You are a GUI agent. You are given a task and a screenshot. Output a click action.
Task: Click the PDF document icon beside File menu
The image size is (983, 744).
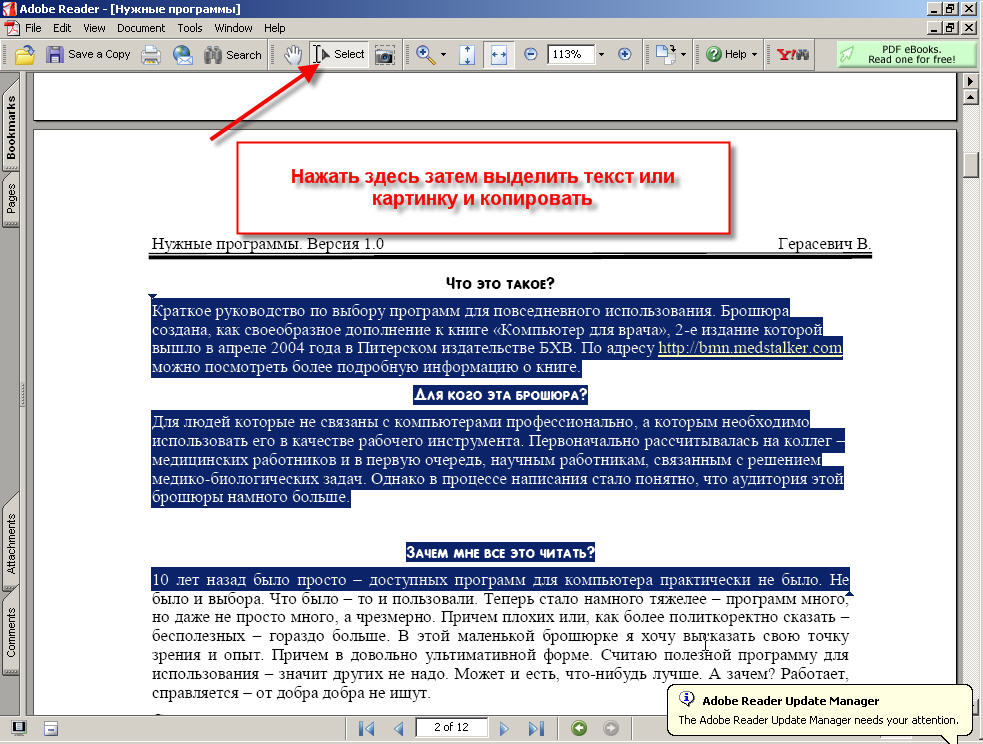12,28
